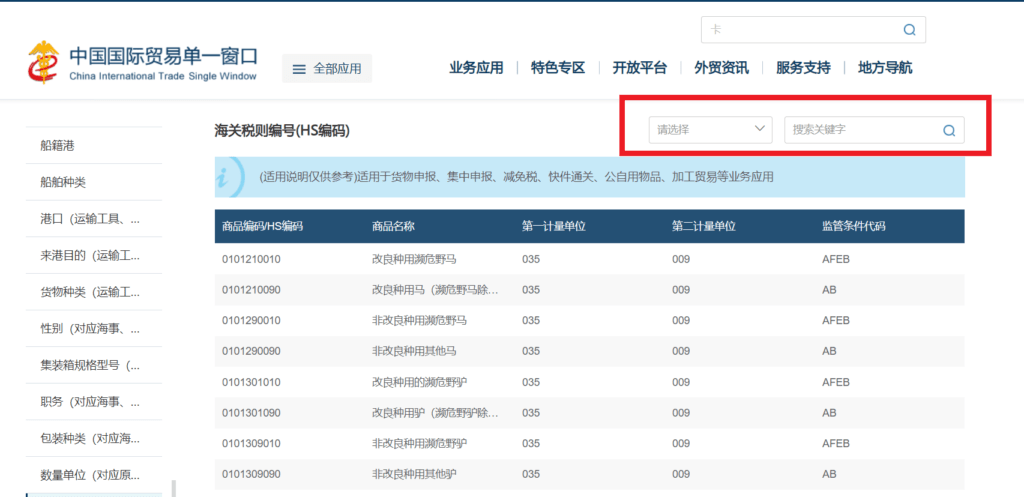Viewport: 1024px width, 497px height.
Task: Open the 外贸资讯 menu
Action: coord(722,68)
